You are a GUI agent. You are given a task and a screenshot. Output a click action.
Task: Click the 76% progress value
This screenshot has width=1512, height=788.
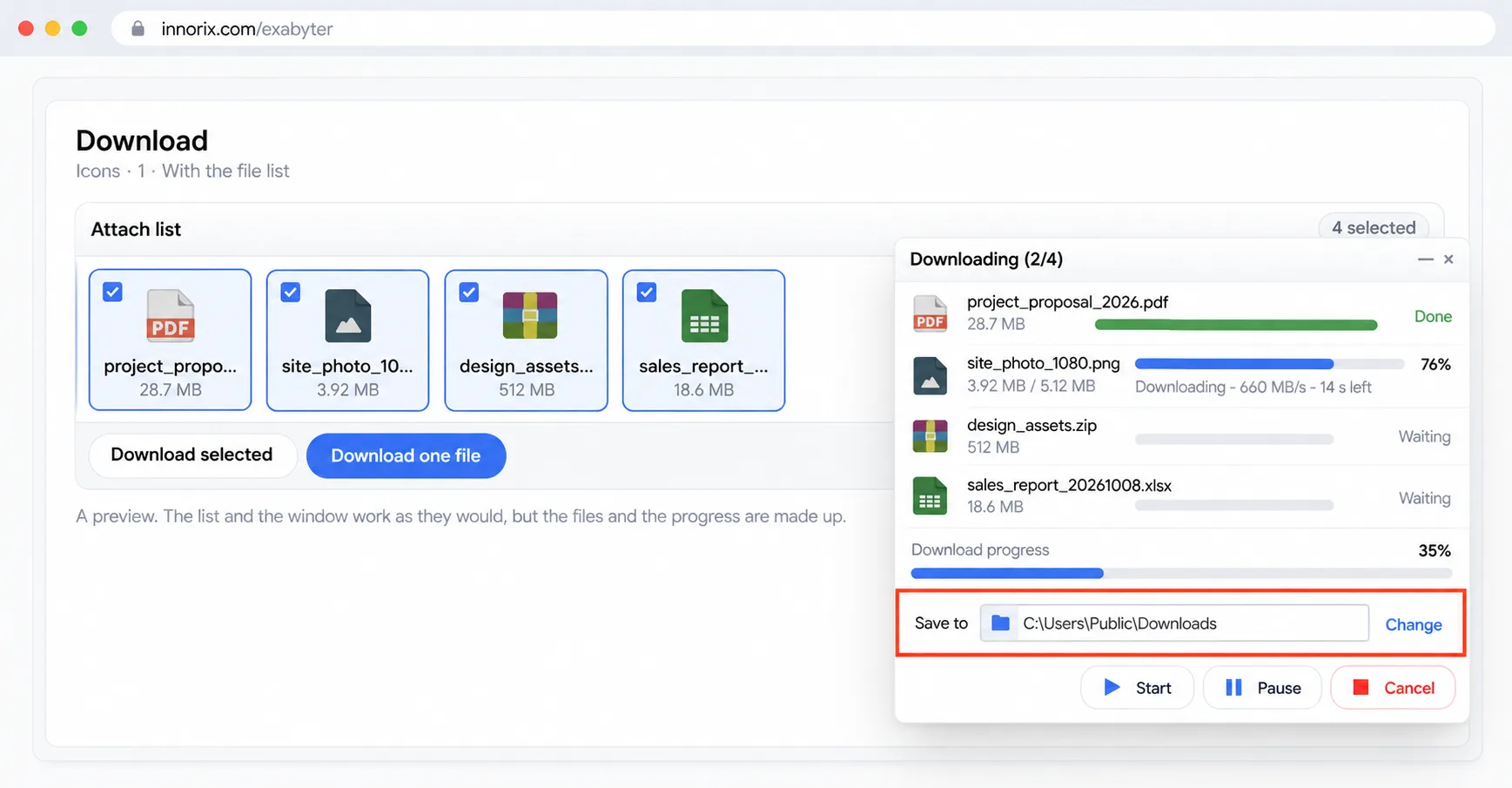(1435, 365)
